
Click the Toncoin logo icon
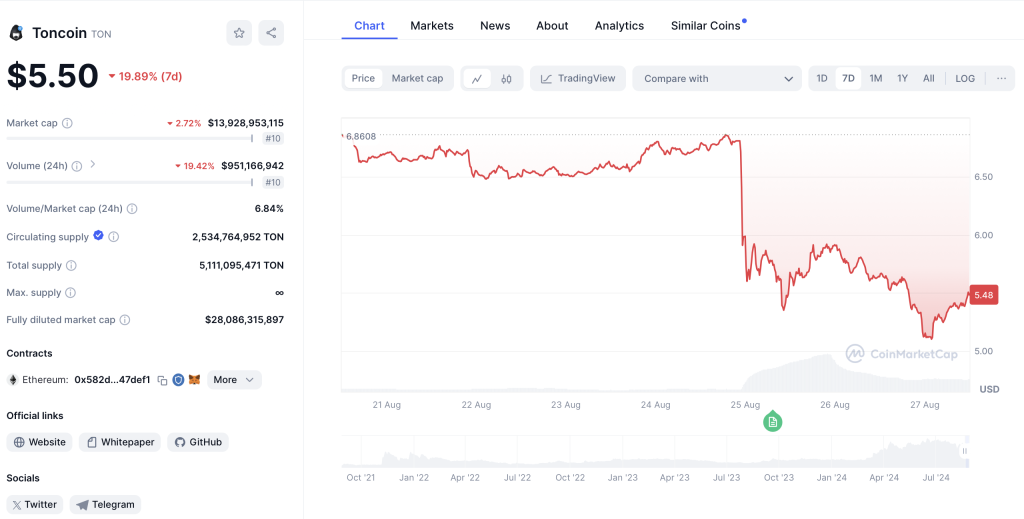pyautogui.click(x=16, y=33)
